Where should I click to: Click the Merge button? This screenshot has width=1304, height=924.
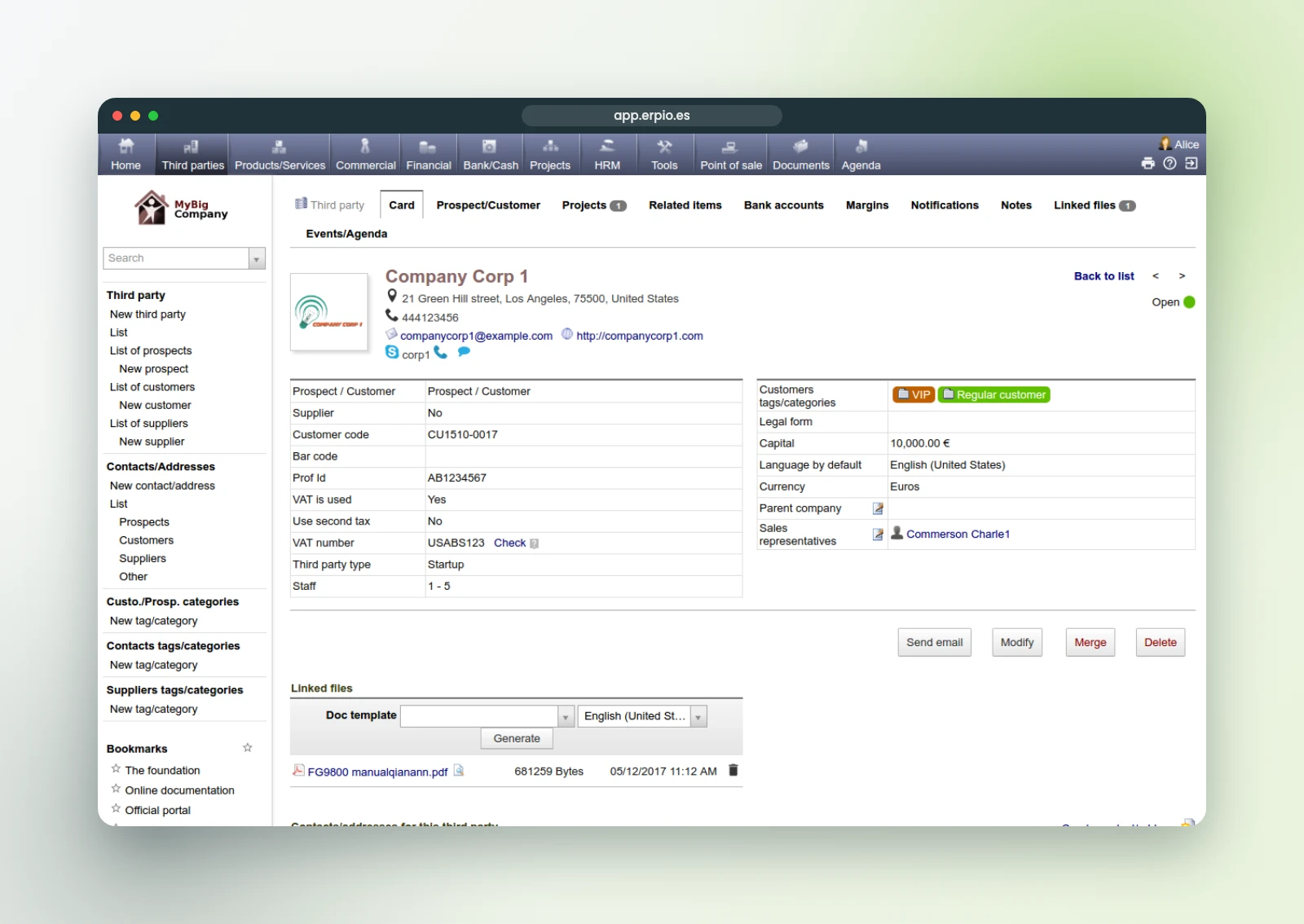(1090, 642)
